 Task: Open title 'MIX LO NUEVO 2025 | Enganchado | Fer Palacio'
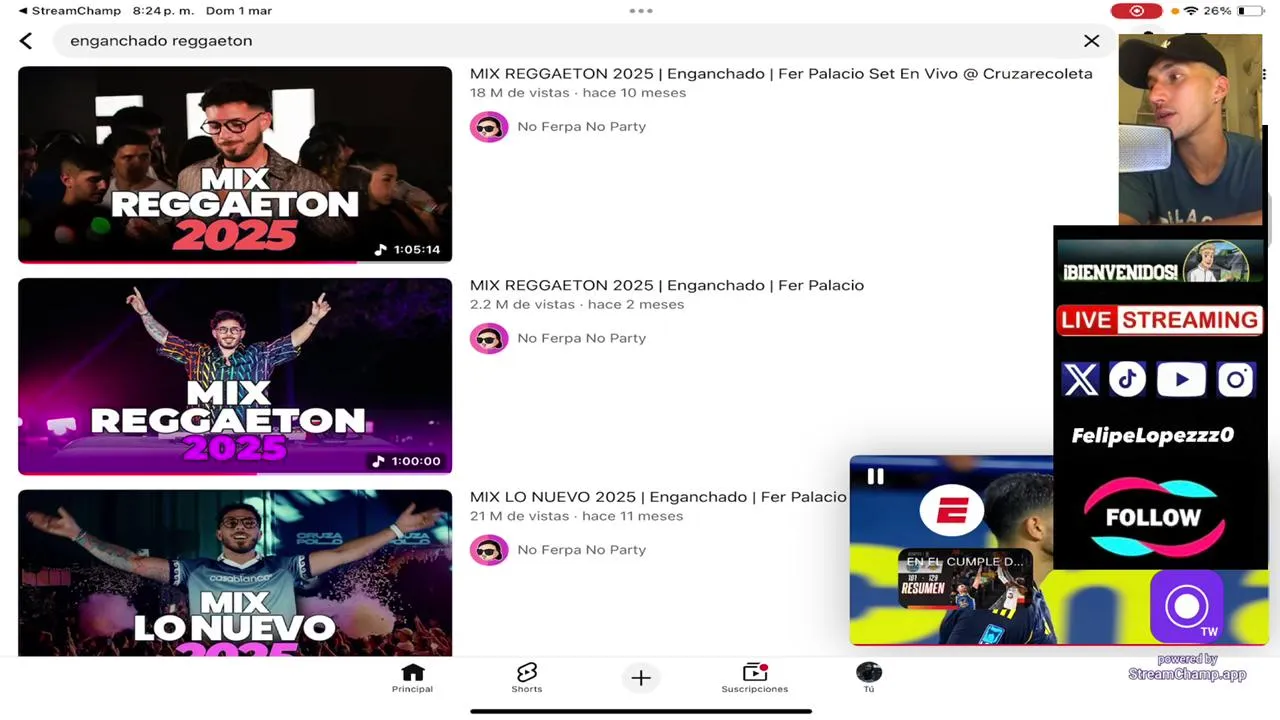click(x=658, y=497)
